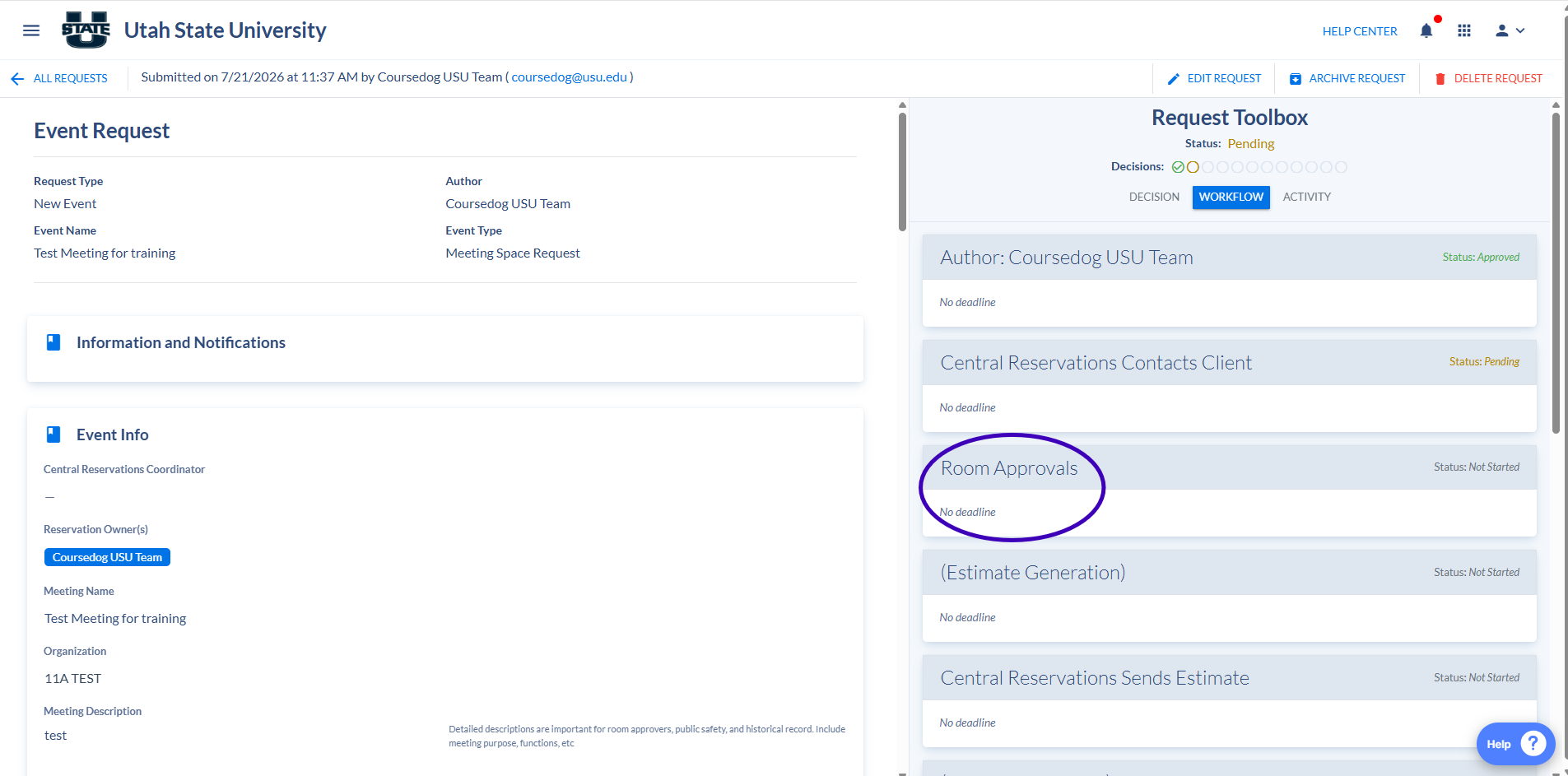Collapse the Event Info section

445,434
